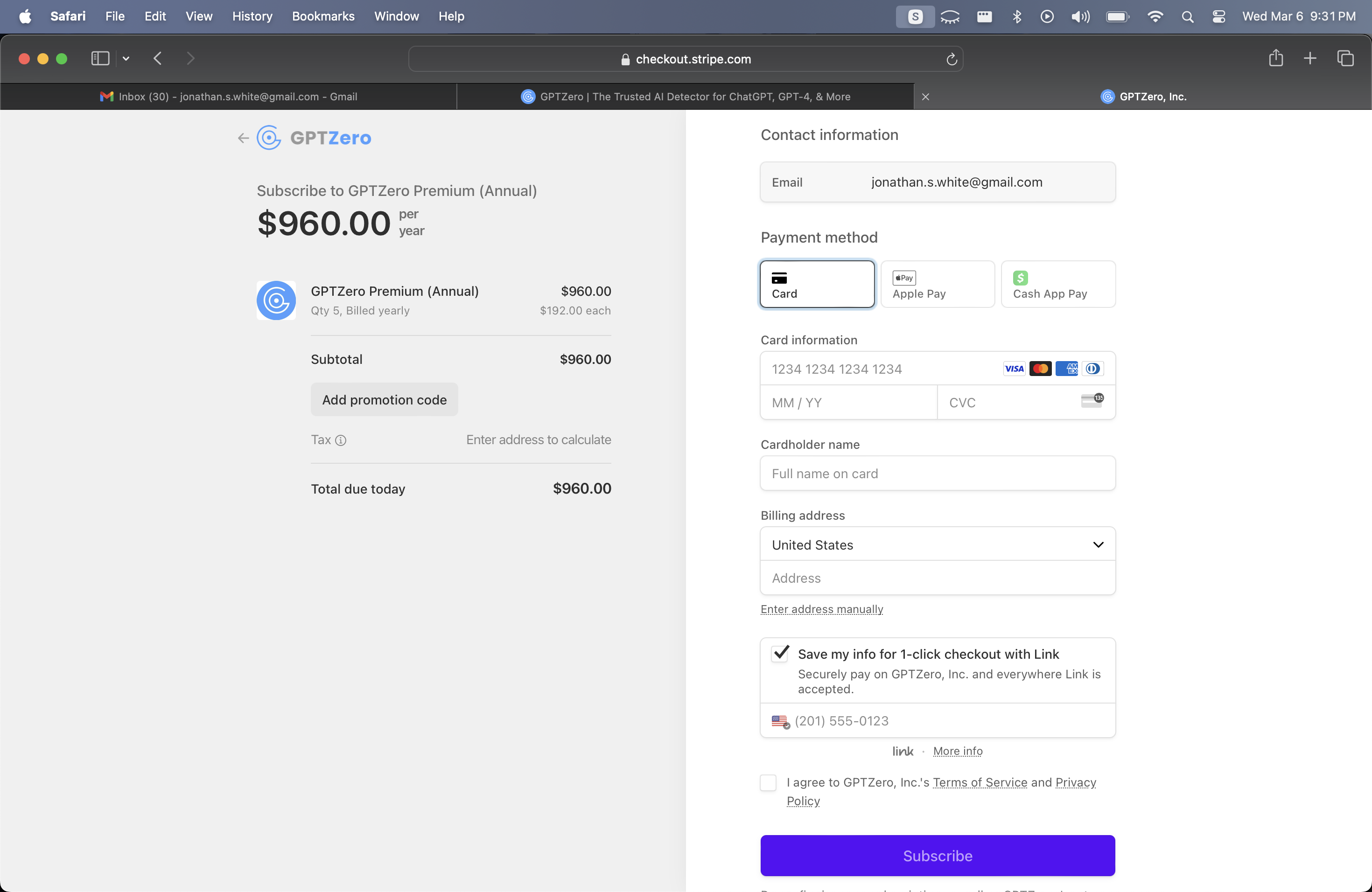Open the File menu
Image resolution: width=1372 pixels, height=892 pixels.
(115, 16)
